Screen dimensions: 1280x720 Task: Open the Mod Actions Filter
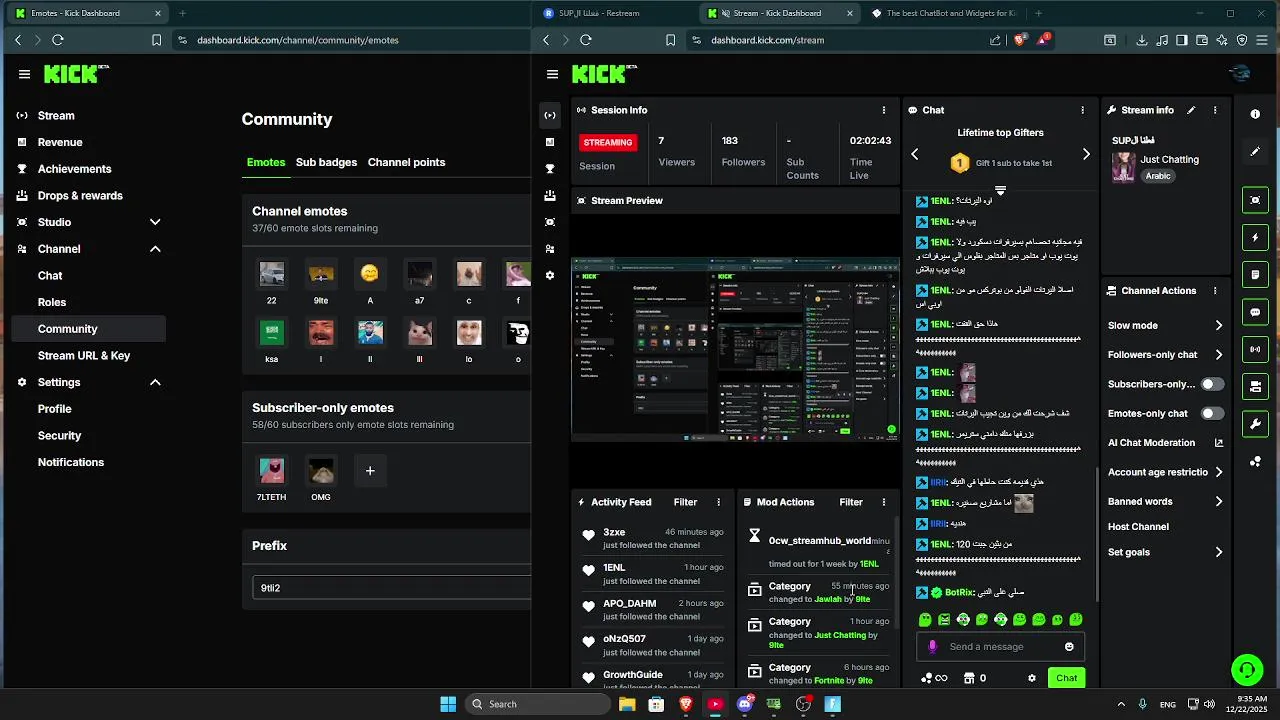pos(851,502)
